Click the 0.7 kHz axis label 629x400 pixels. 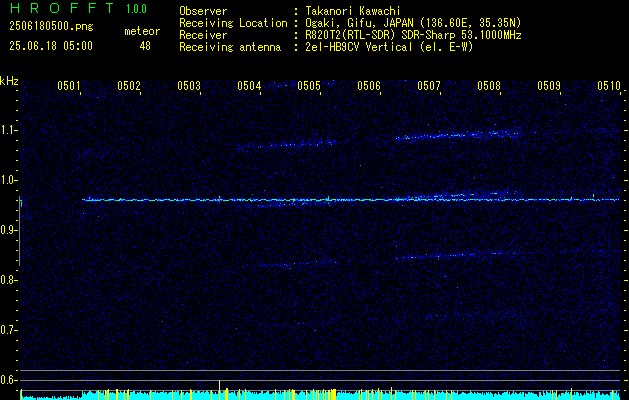pyautogui.click(x=7, y=330)
